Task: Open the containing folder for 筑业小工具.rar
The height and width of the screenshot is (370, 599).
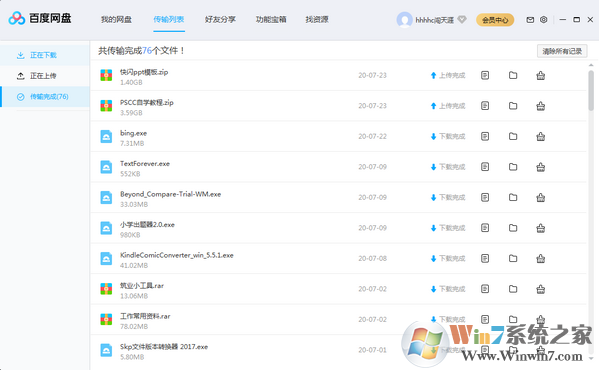Action: [513, 289]
